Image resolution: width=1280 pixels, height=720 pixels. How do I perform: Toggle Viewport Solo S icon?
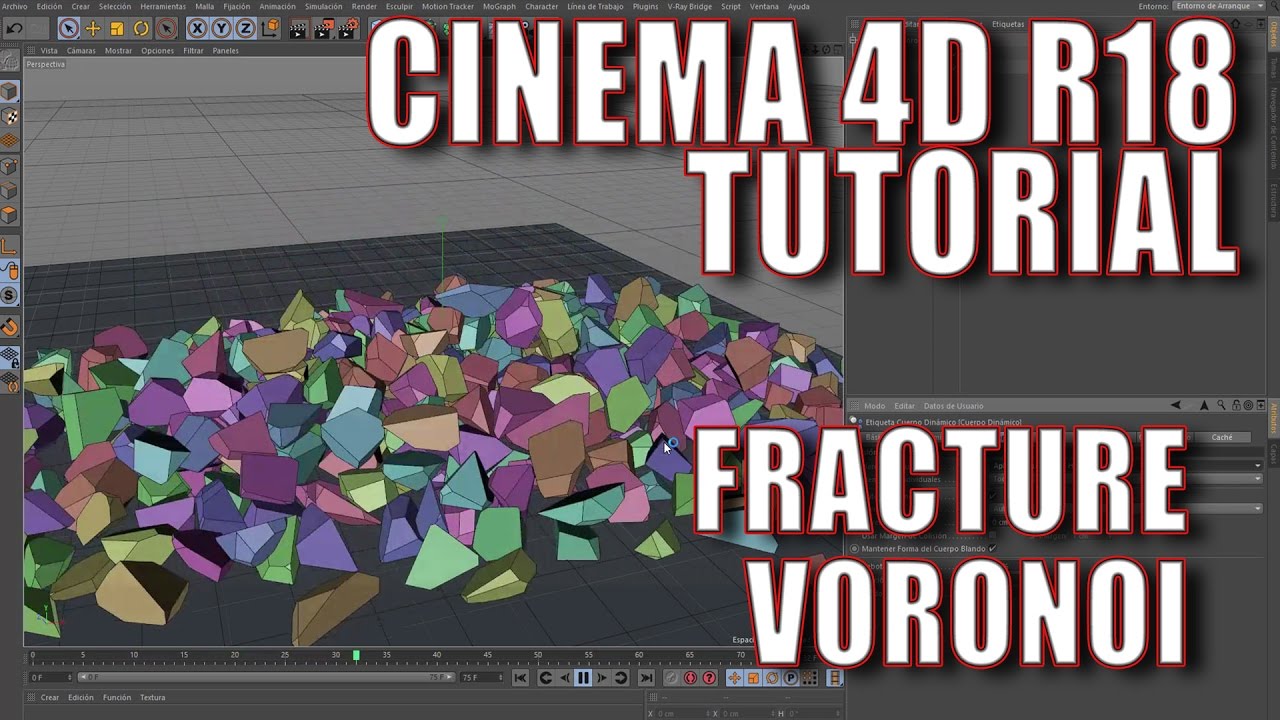click(x=9, y=296)
